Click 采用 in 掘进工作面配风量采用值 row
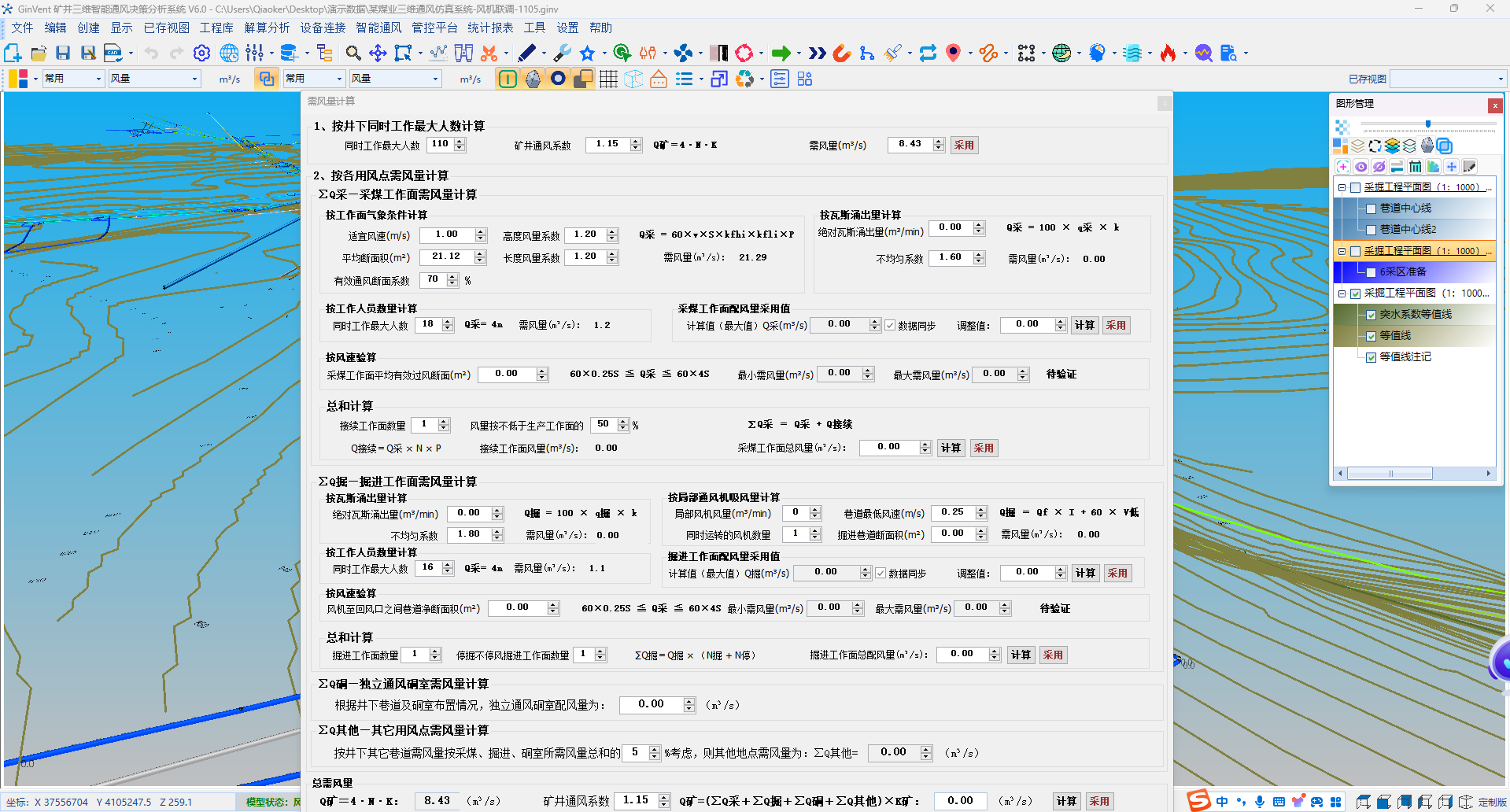This screenshot has width=1510, height=812. tap(1117, 573)
